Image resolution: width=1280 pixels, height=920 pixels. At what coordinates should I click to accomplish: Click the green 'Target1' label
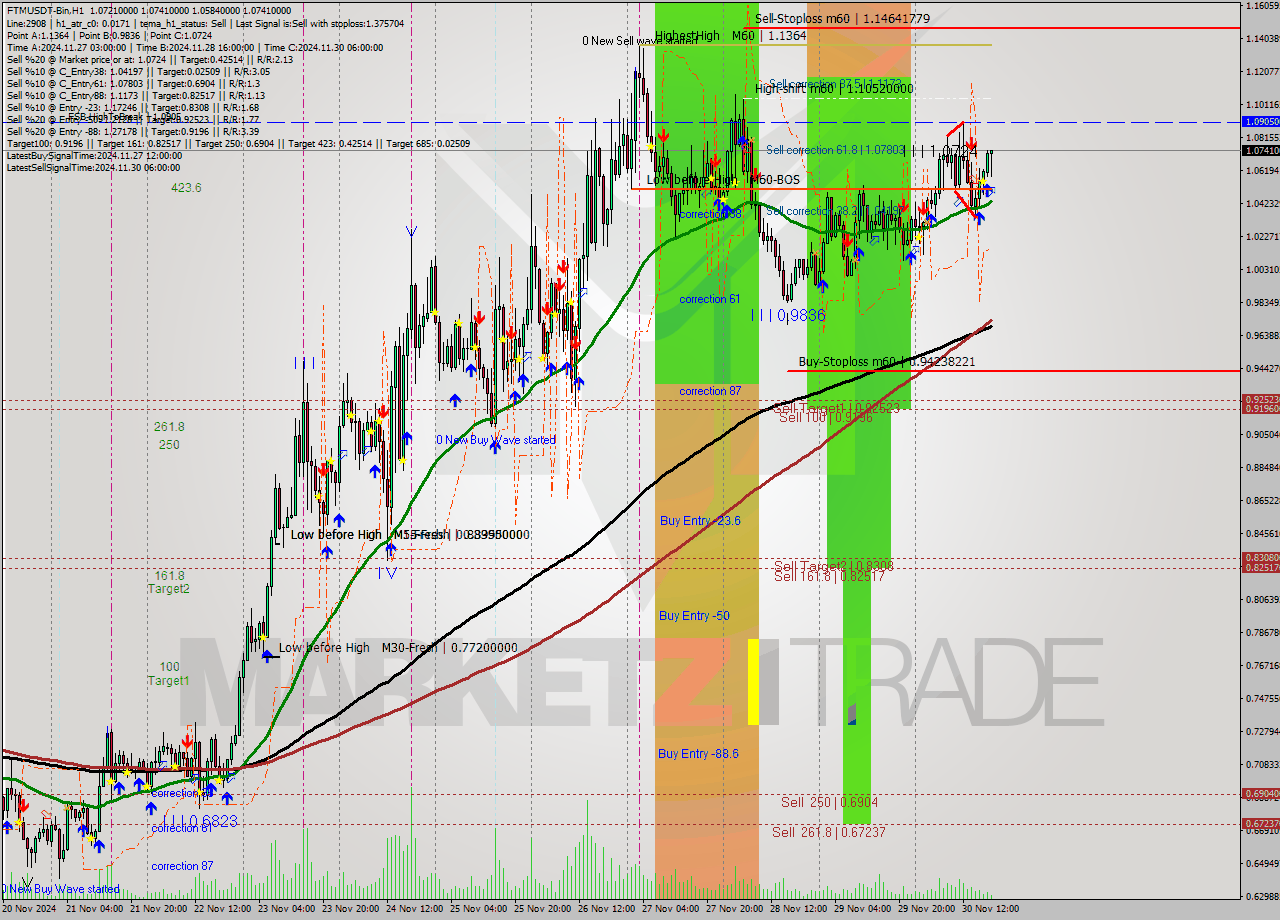pyautogui.click(x=168, y=681)
